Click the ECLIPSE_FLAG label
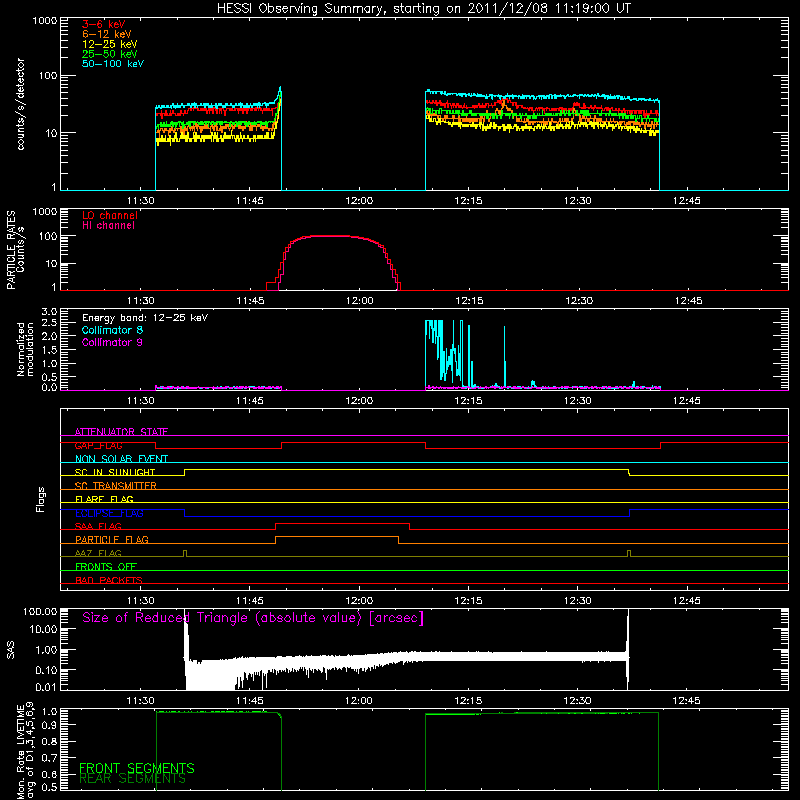Viewport: 800px width, 800px height. click(x=109, y=513)
